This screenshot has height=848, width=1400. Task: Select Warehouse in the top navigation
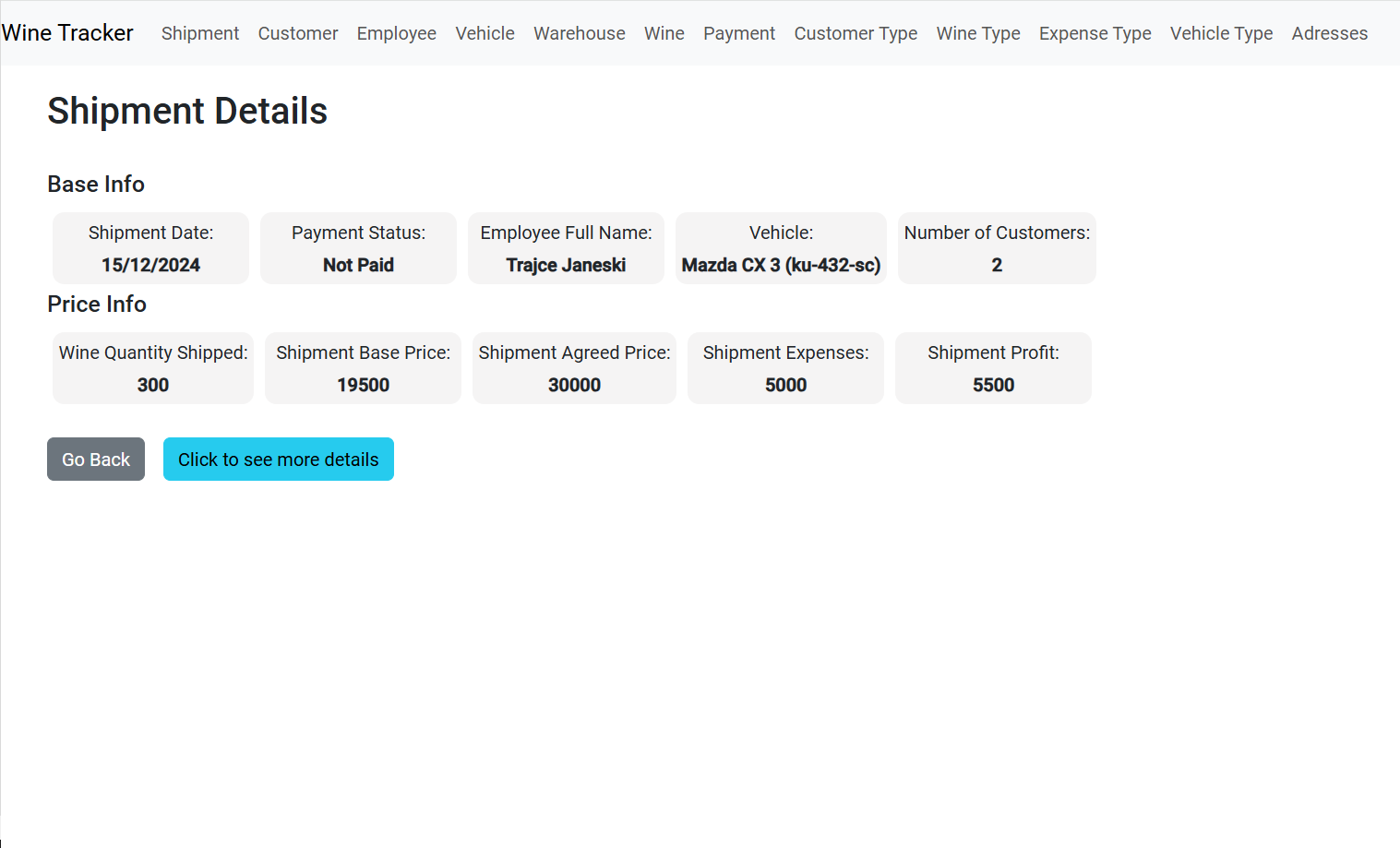[580, 33]
